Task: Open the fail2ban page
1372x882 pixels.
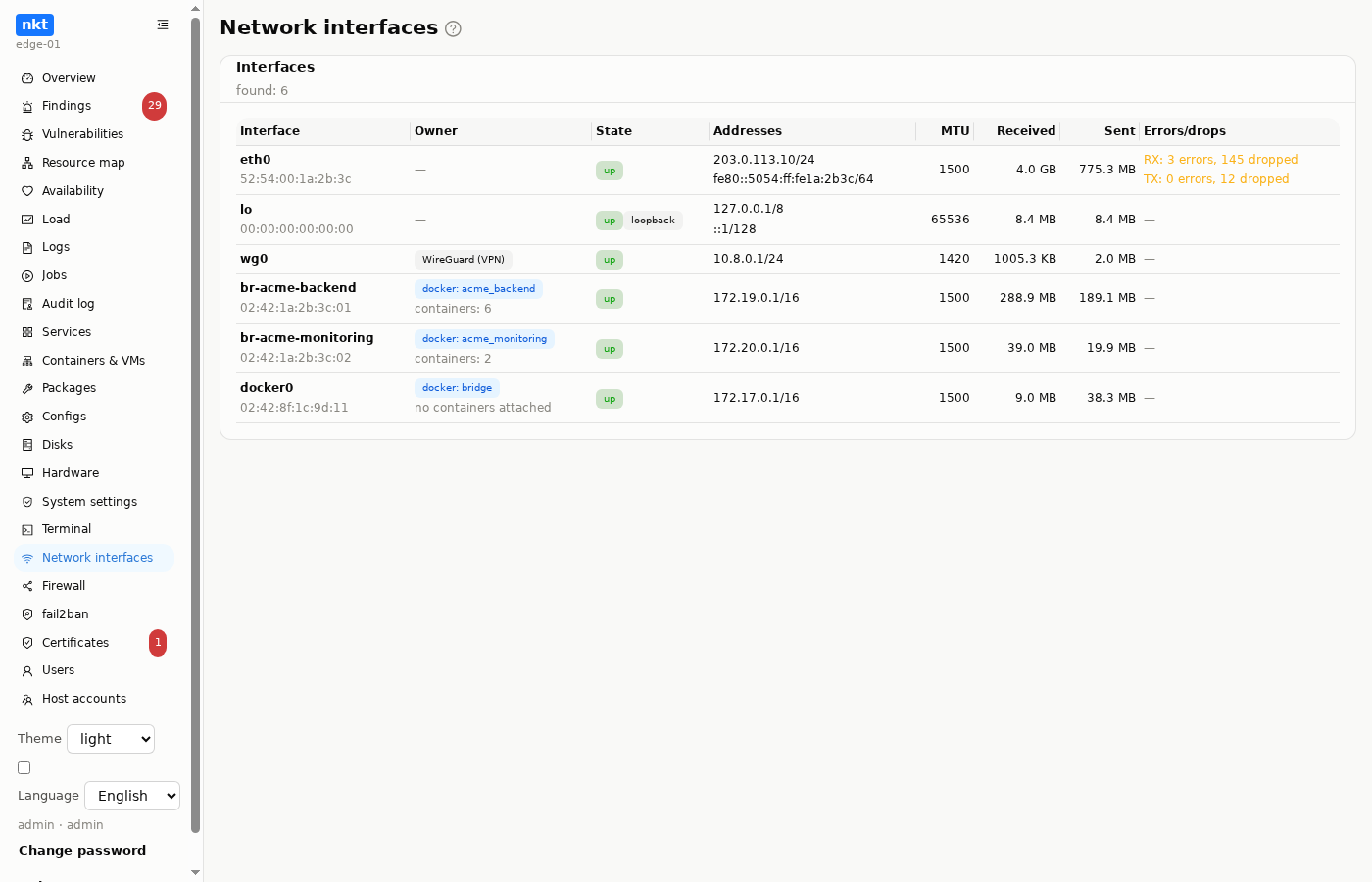Action: tap(94, 614)
